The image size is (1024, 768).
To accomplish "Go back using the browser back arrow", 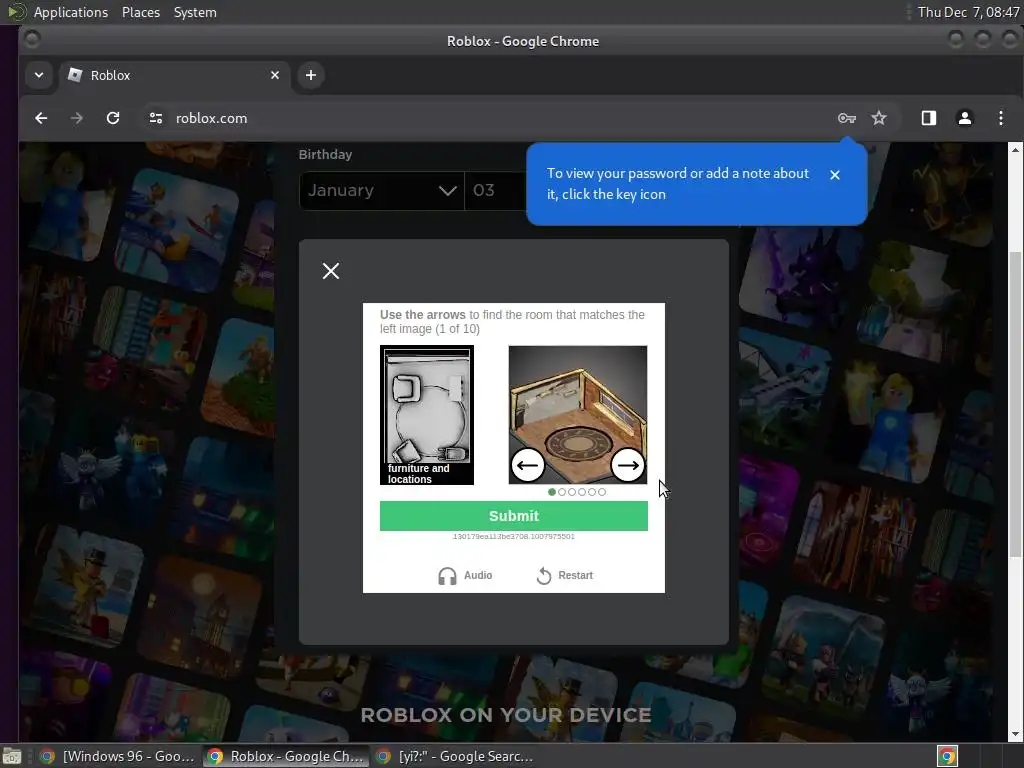I will tap(41, 118).
